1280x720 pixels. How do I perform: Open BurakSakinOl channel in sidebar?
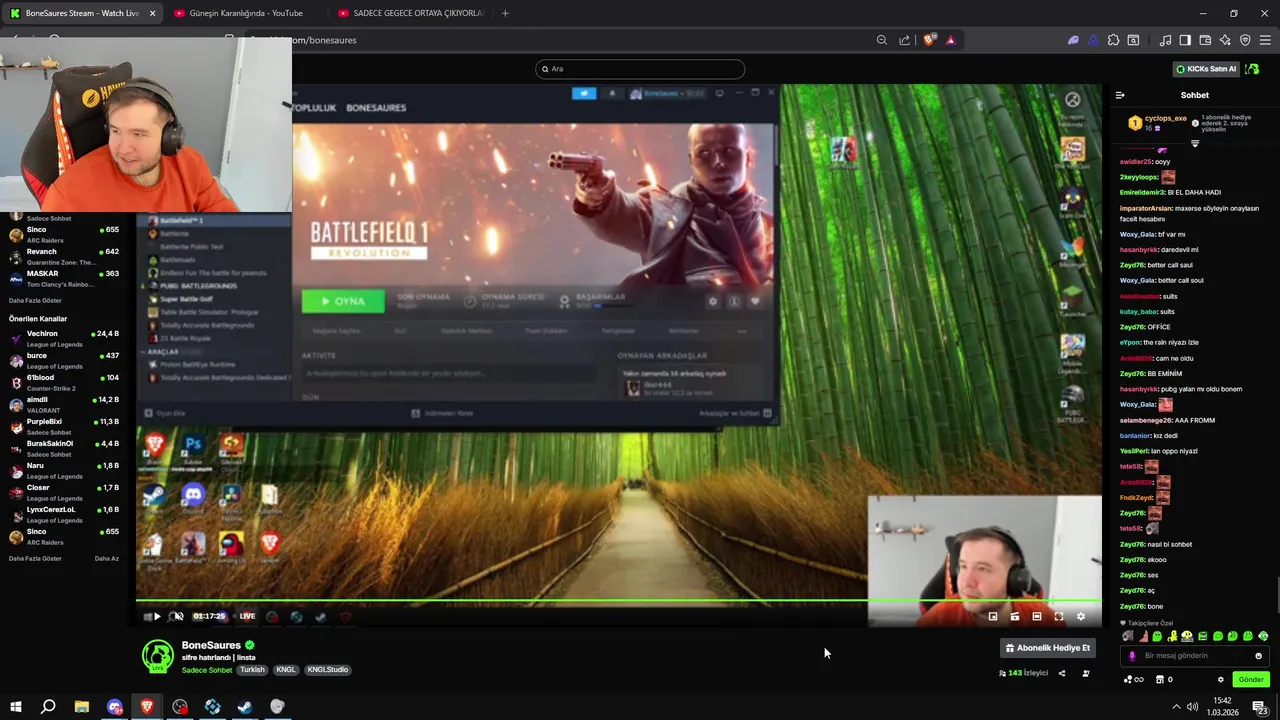tap(65, 449)
